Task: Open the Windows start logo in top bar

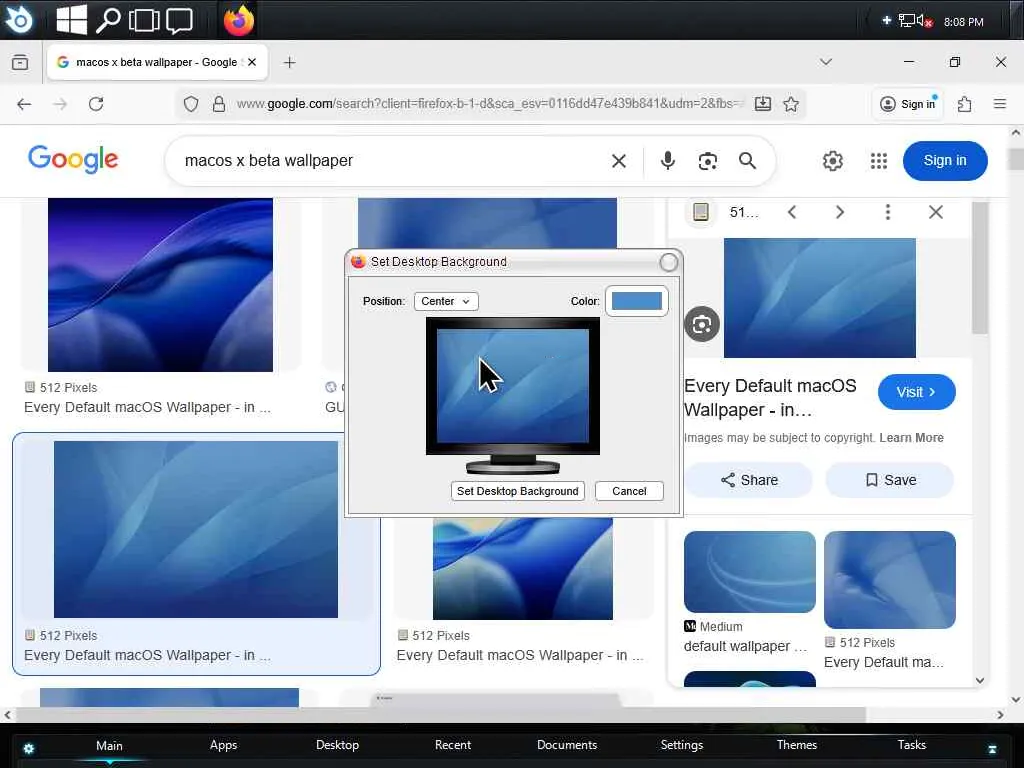Action: coord(71,20)
